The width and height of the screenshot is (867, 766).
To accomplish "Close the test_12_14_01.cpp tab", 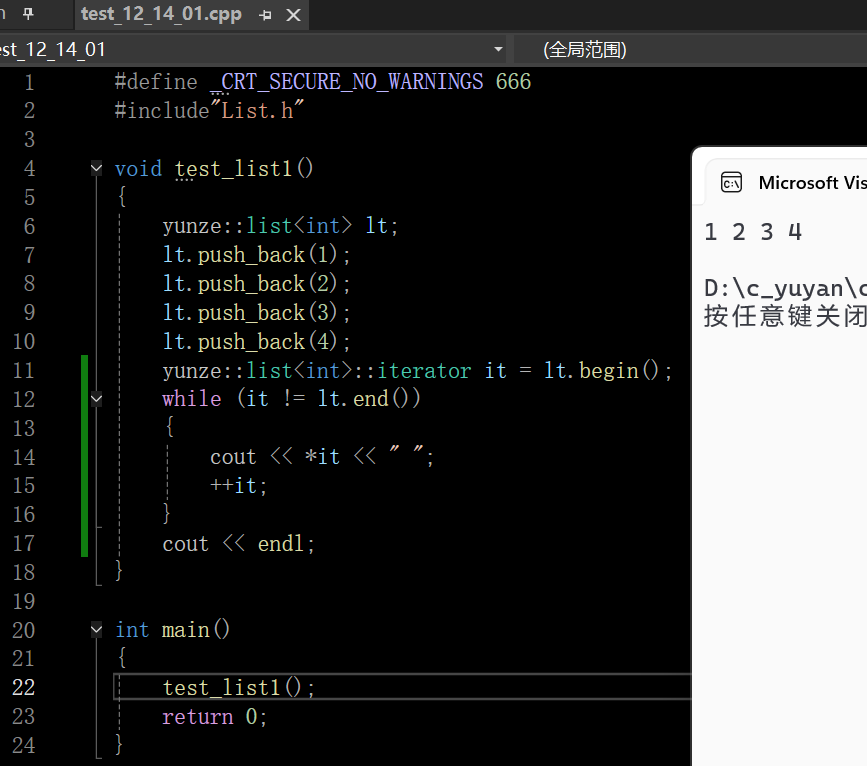I will (x=293, y=15).
